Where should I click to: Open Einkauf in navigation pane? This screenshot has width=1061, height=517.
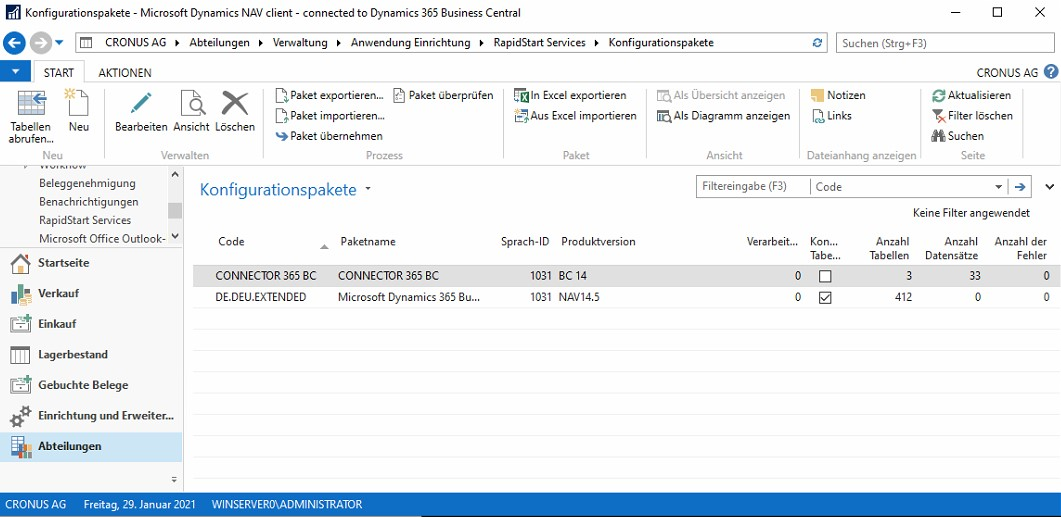click(91, 324)
